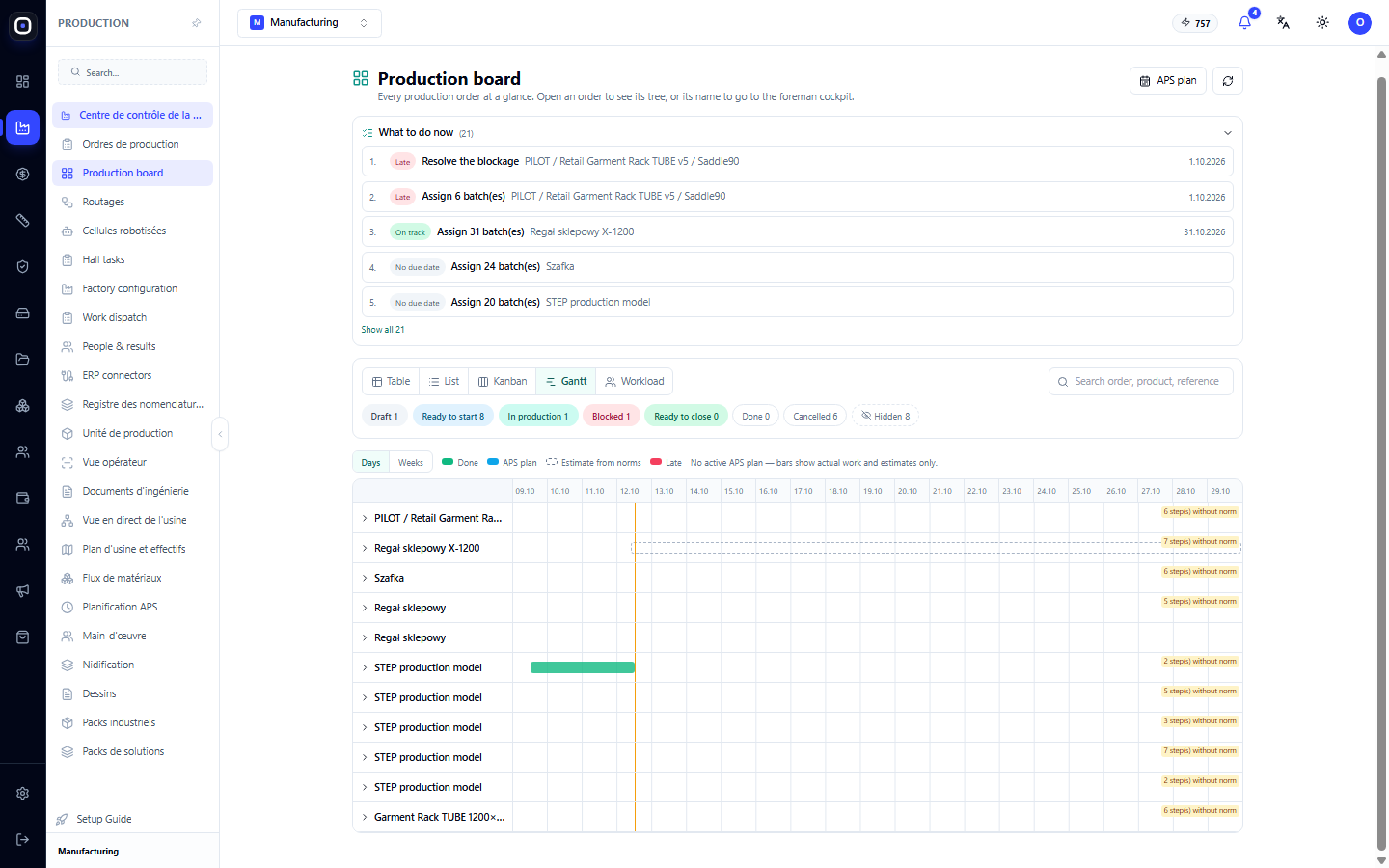Screen dimensions: 1389x868
Task: Open the user avatar menu
Action: [1360, 22]
